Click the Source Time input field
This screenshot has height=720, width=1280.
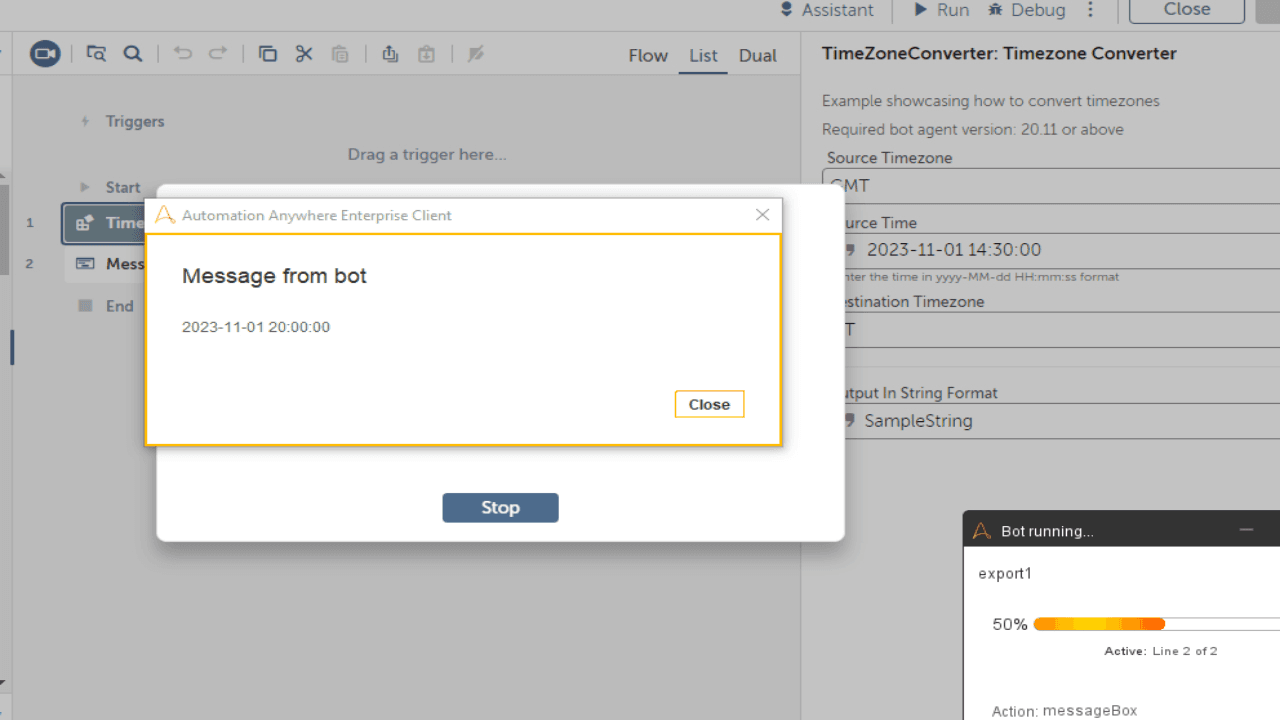(1050, 250)
